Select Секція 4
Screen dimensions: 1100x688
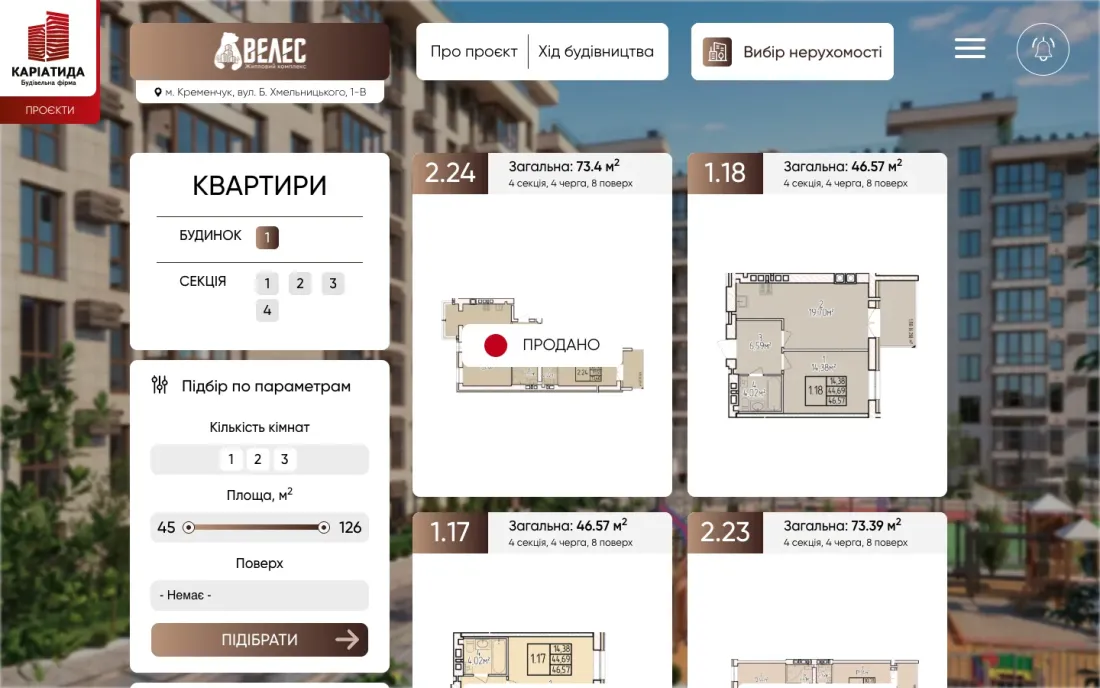tap(267, 310)
